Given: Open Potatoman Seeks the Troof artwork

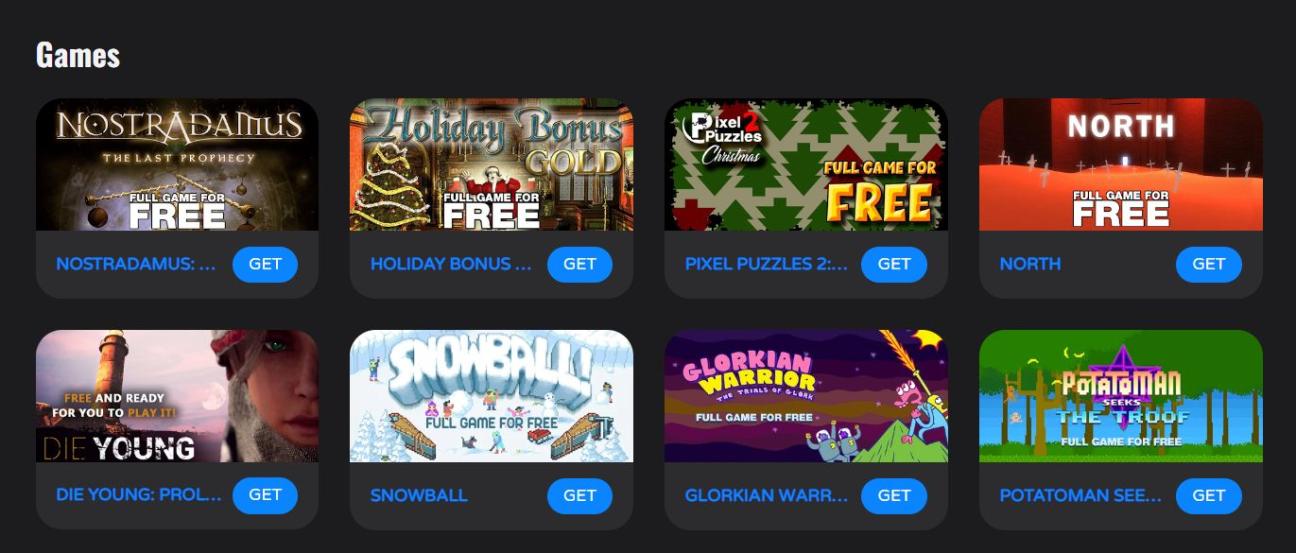Looking at the screenshot, I should (1121, 396).
